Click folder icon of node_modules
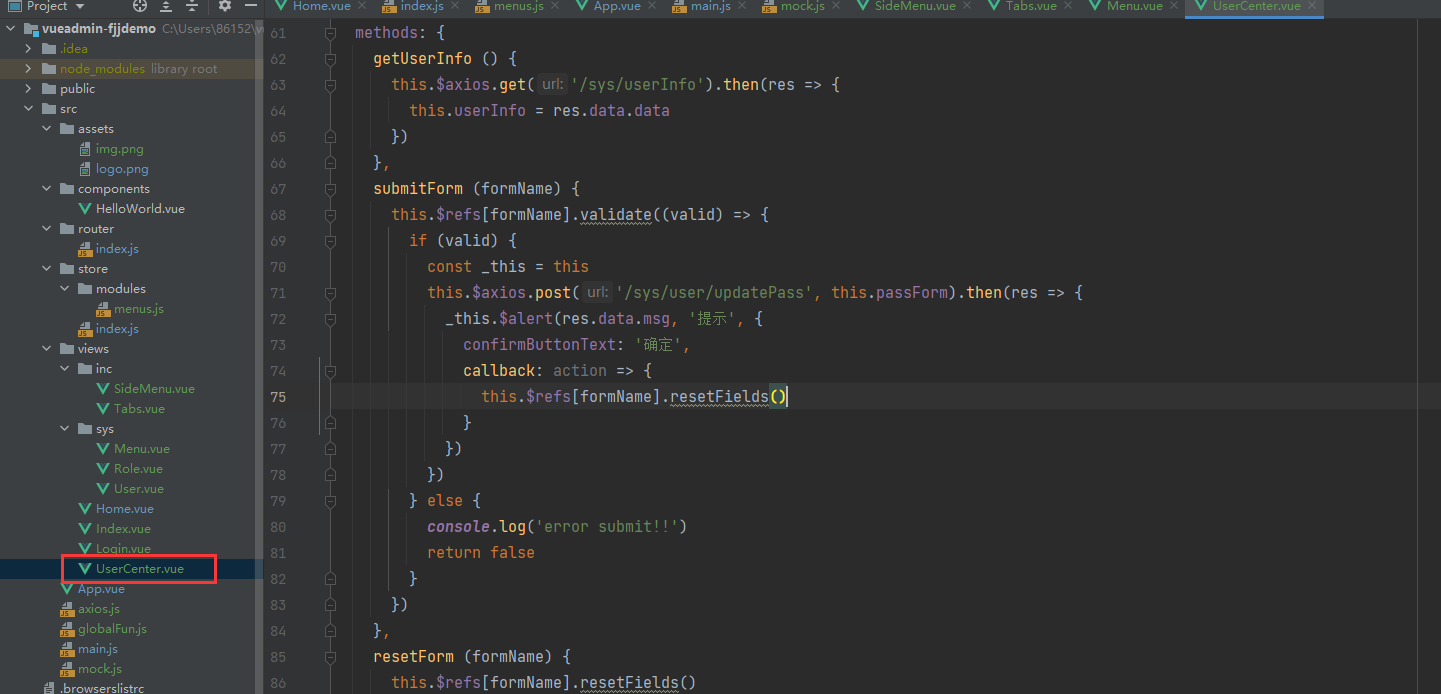The width and height of the screenshot is (1441, 694). pos(50,69)
